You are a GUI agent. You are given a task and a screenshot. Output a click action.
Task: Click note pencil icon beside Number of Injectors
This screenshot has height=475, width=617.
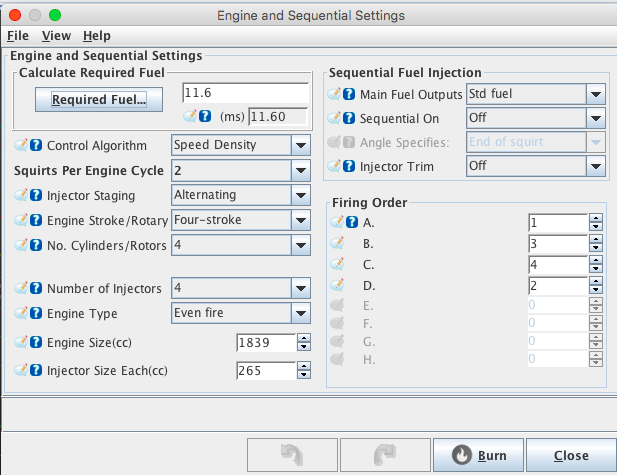coord(21,289)
